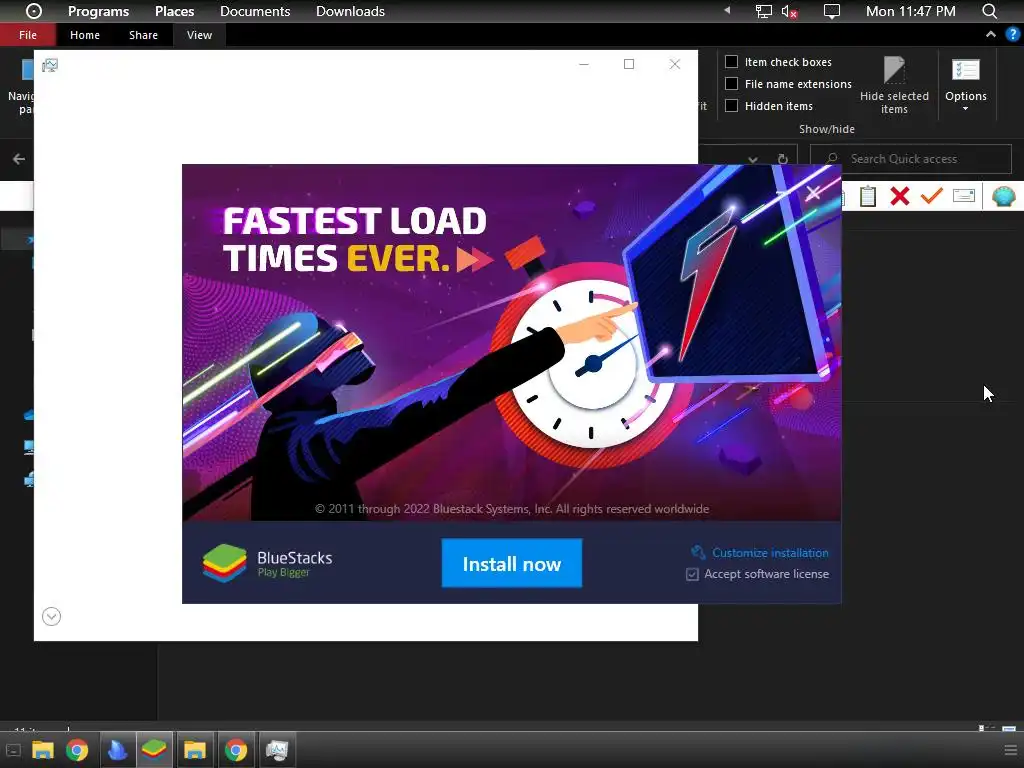Click BlueStacks installer taskbar icon
The width and height of the screenshot is (1024, 768).
[154, 750]
